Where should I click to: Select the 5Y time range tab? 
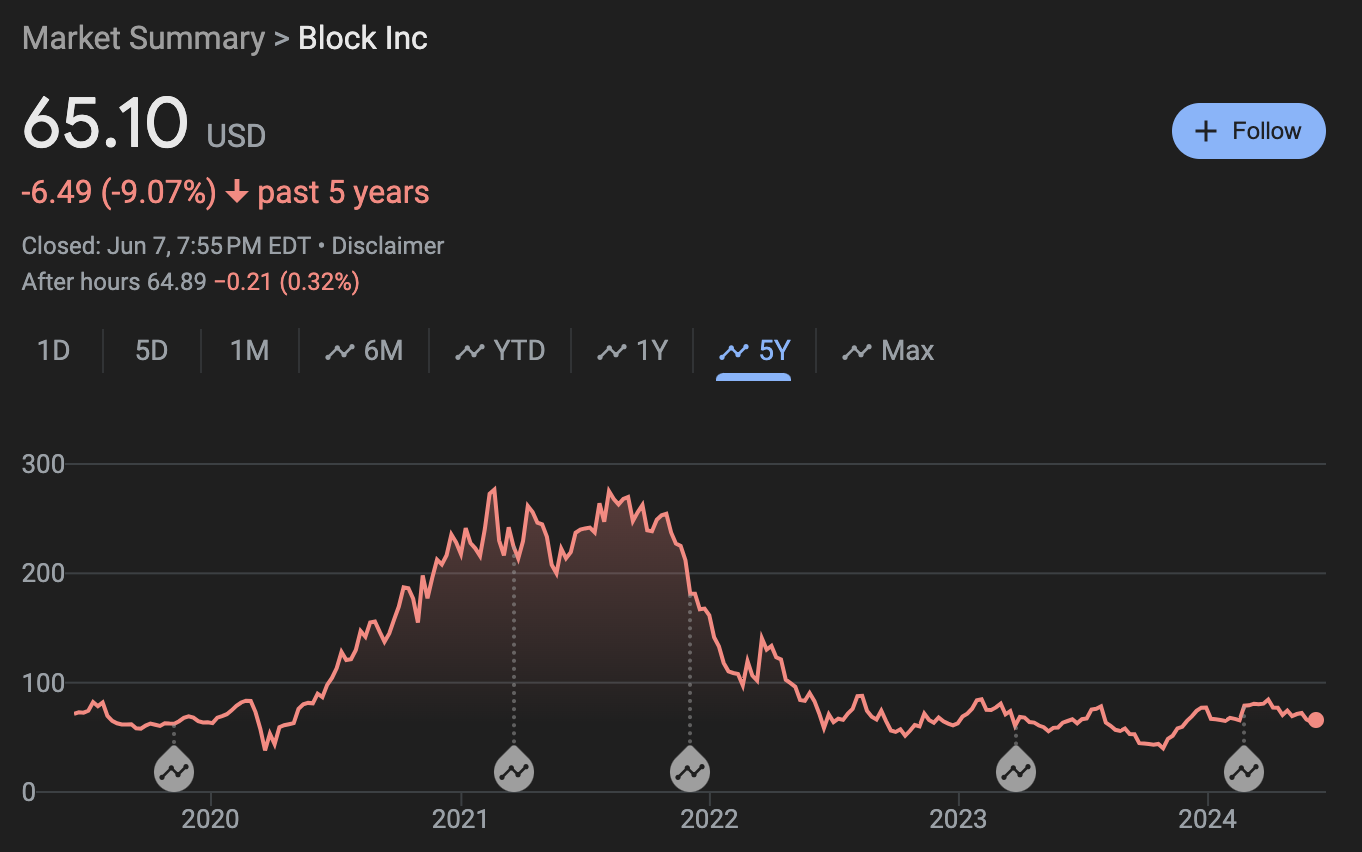pos(755,351)
